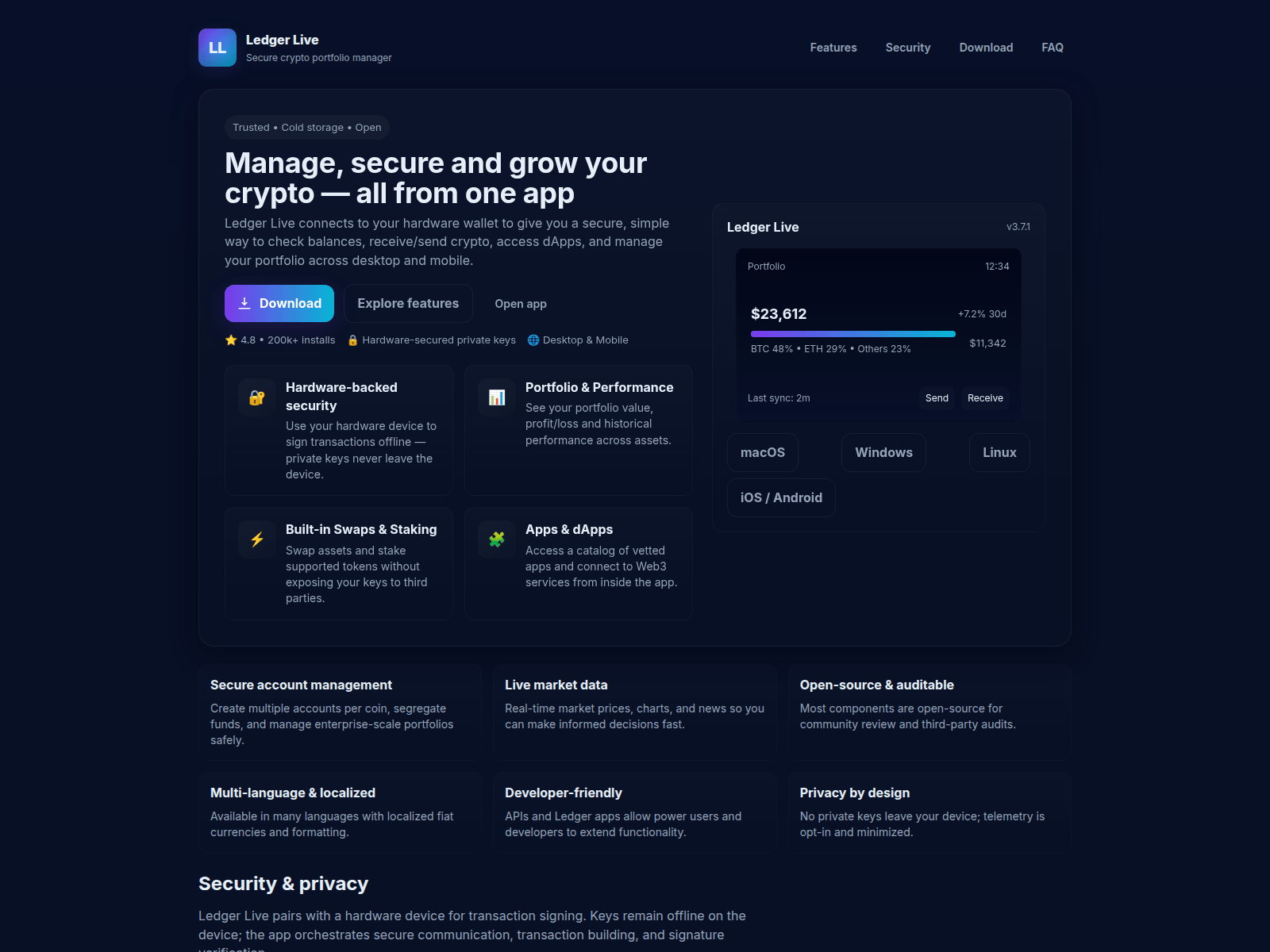1270x952 pixels.
Task: Click the Ledger Live LL logo icon
Action: coord(217,48)
